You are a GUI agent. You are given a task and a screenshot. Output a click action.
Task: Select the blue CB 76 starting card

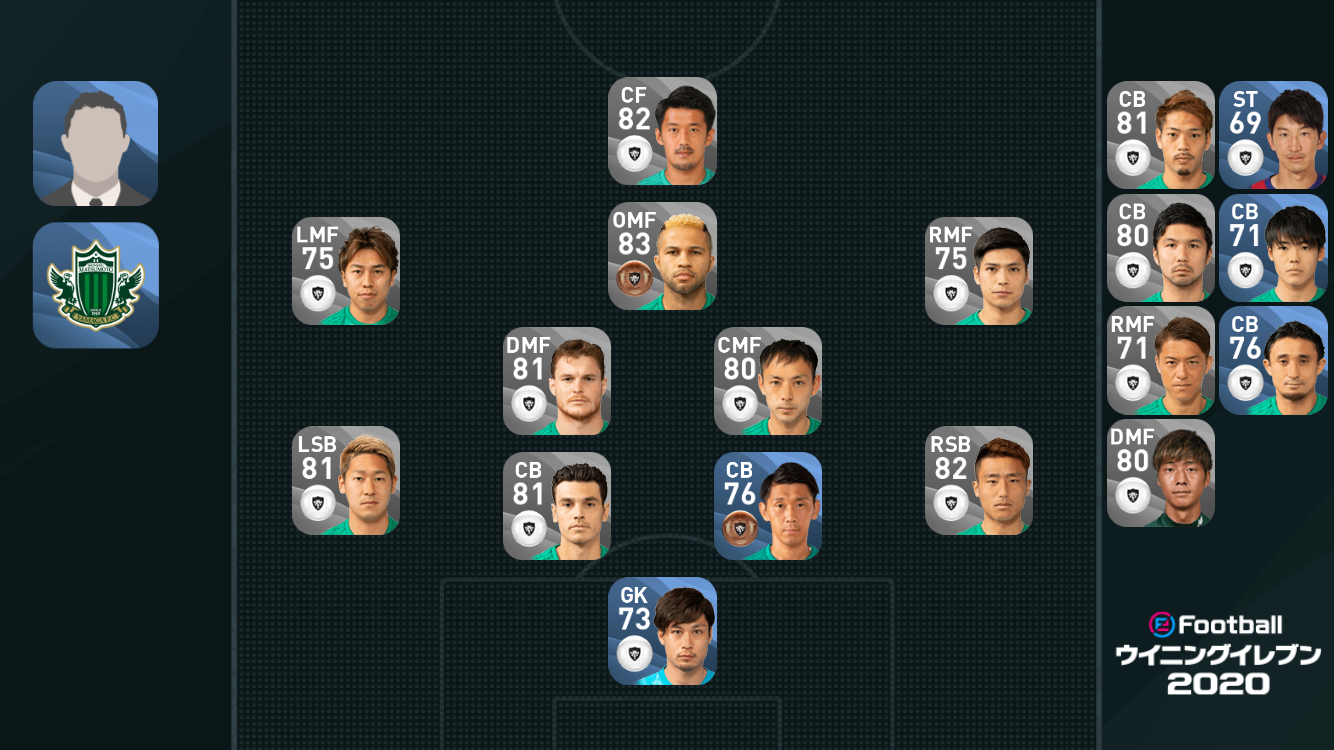click(768, 506)
